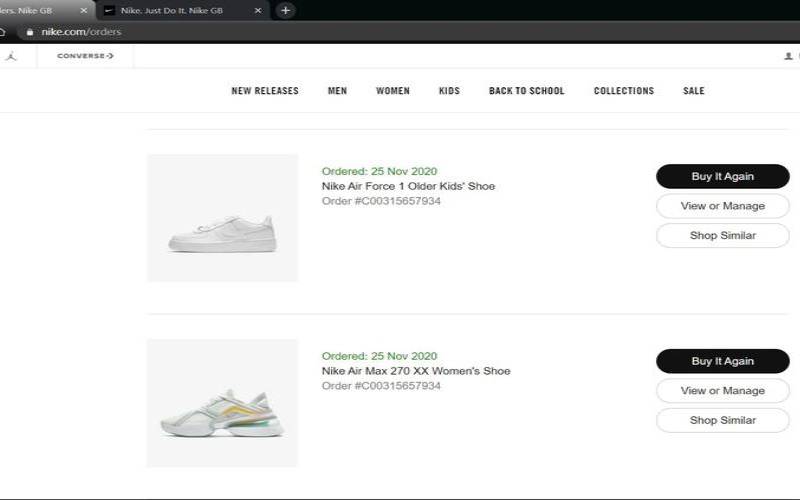Click the padlock site security icon
The width and height of the screenshot is (800, 500).
click(x=30, y=32)
